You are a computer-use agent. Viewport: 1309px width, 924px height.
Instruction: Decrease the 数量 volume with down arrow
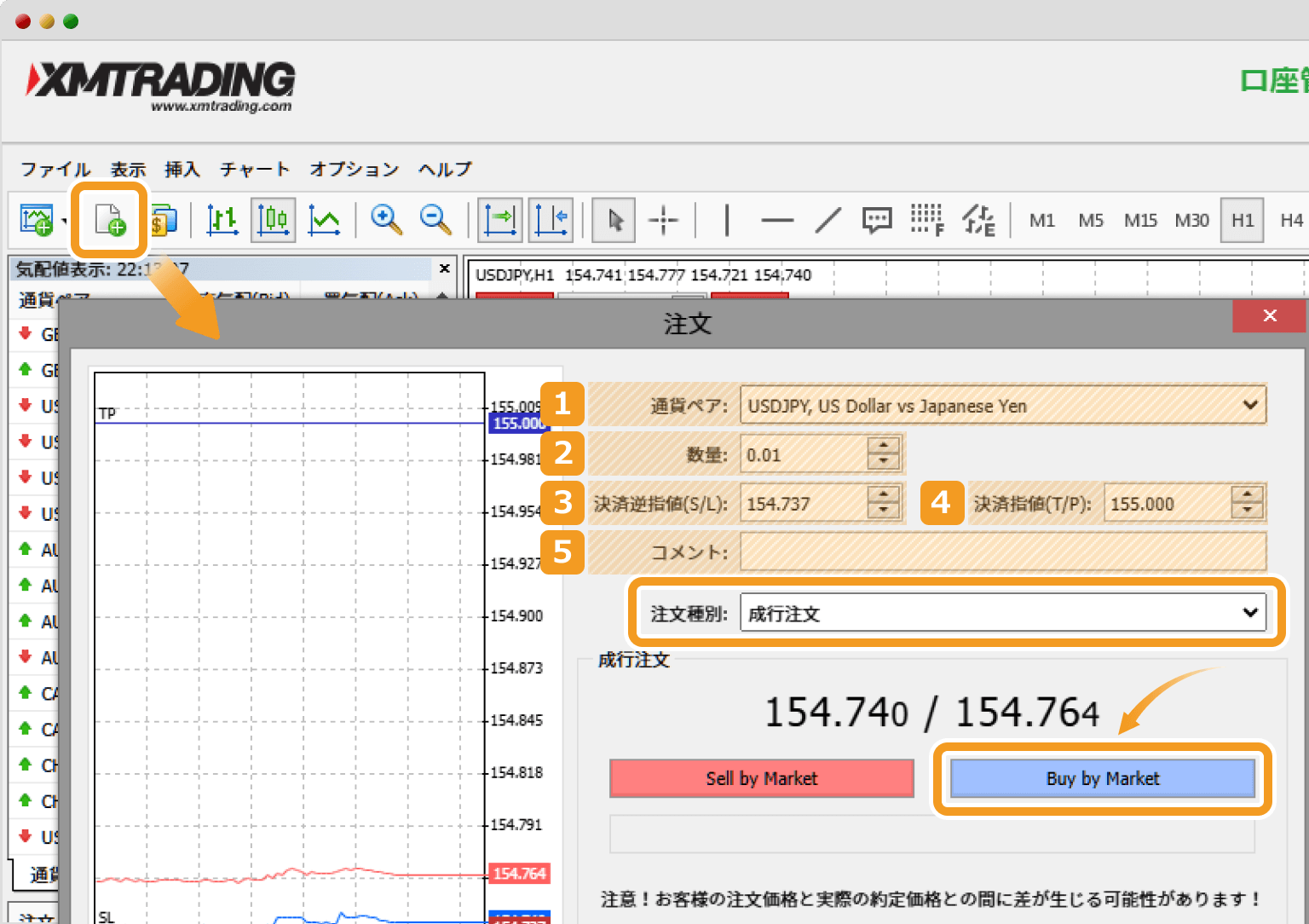pyautogui.click(x=884, y=462)
